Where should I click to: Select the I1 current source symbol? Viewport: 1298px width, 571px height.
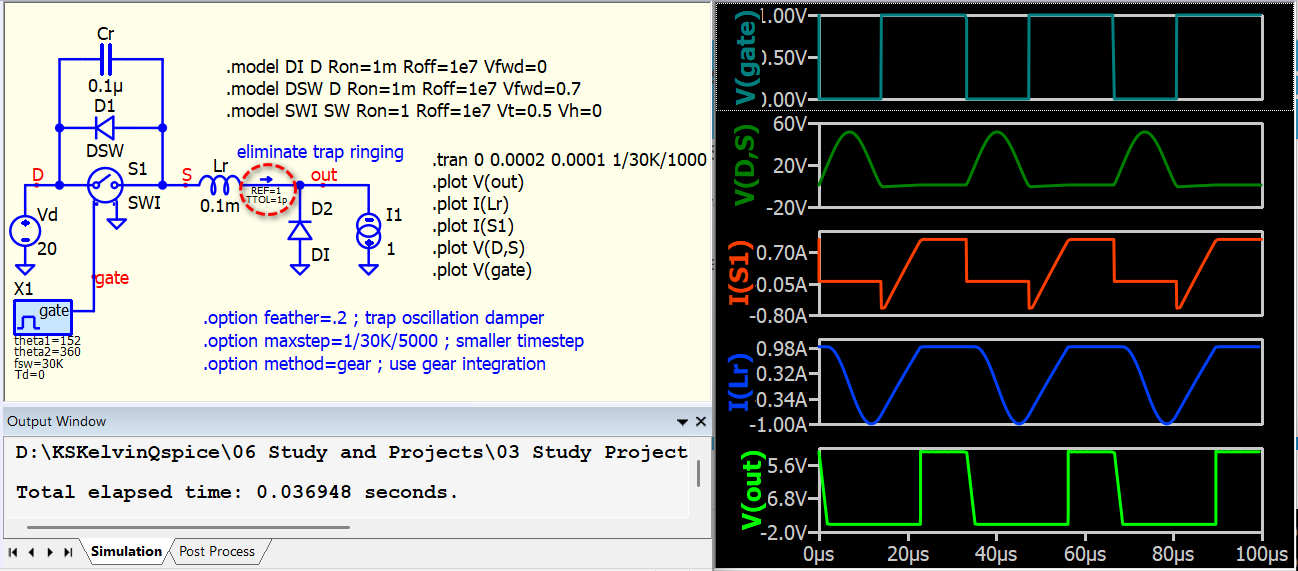(x=369, y=234)
